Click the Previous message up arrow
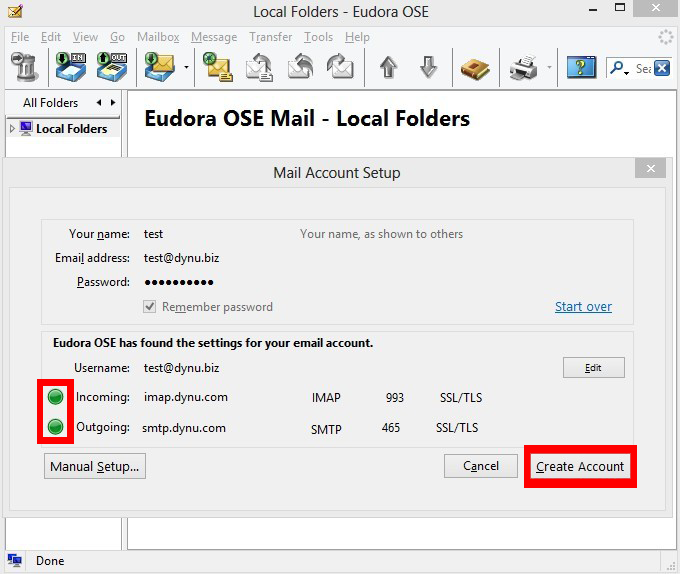Viewport: 680px width, 574px height. 388,67
